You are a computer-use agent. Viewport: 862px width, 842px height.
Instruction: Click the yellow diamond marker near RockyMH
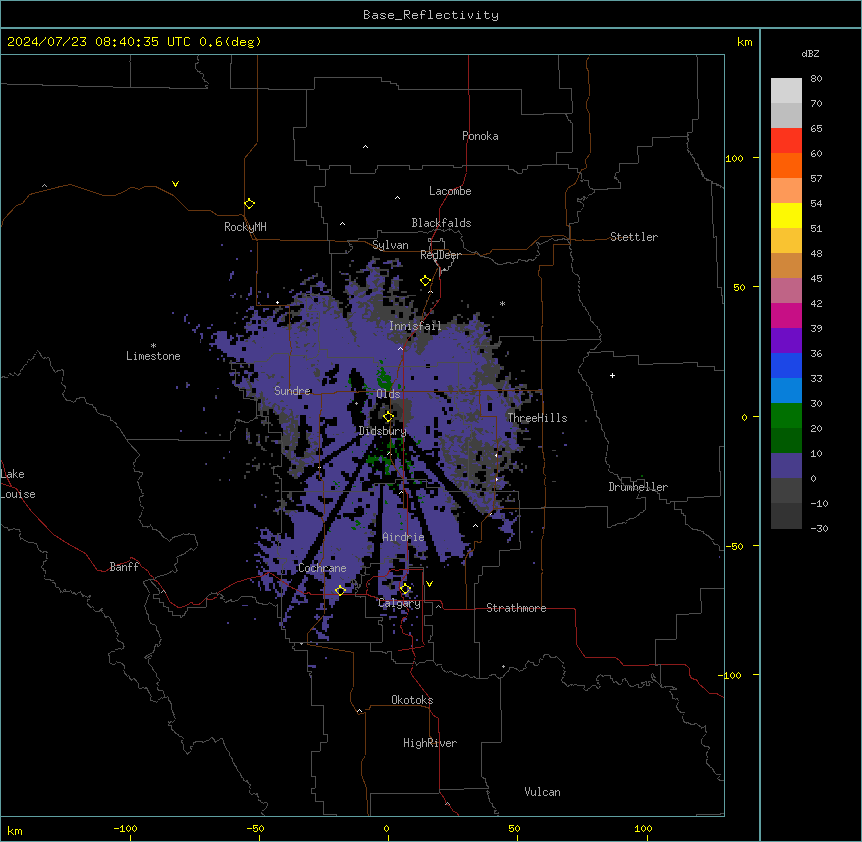click(x=249, y=203)
